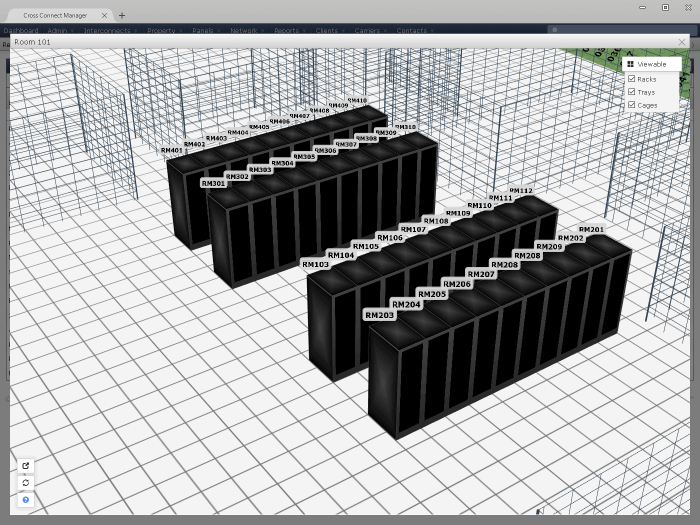Open the Interconnects dropdown menu
This screenshot has height=525, width=700.
(x=109, y=31)
